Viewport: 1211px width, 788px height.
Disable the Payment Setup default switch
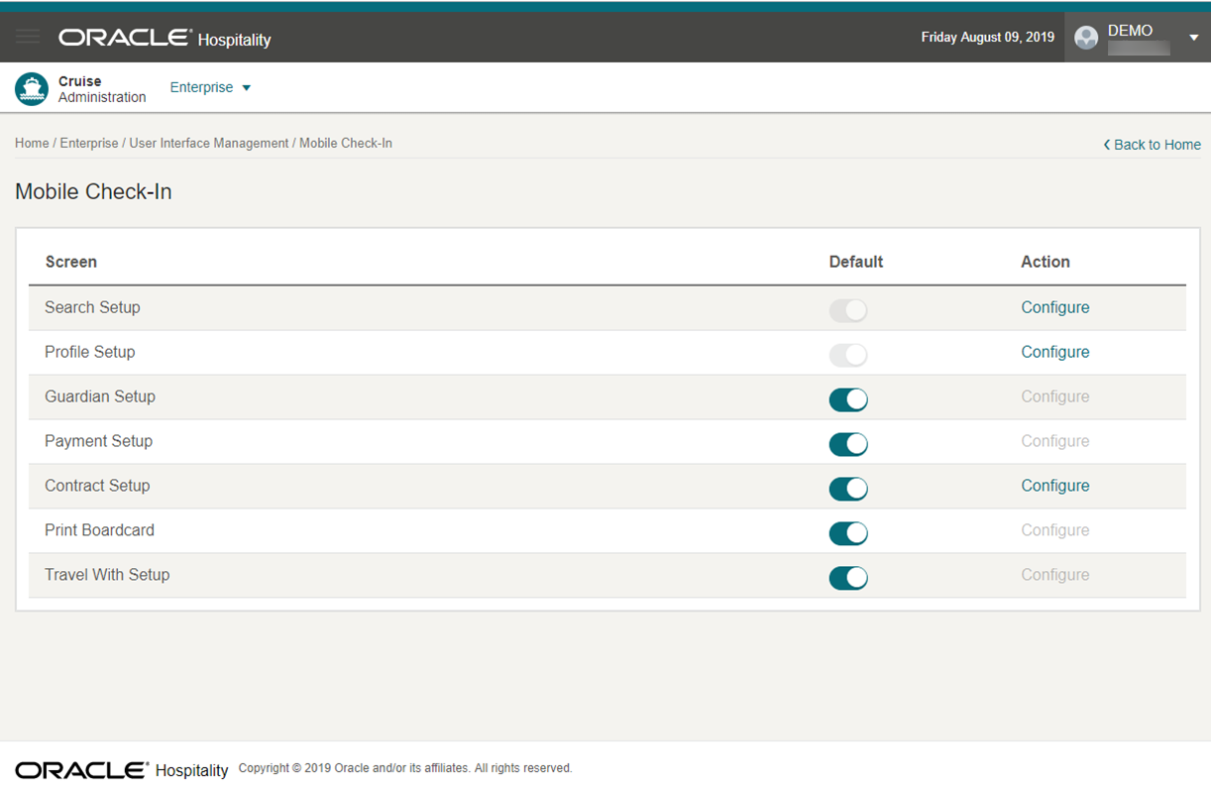(x=848, y=443)
